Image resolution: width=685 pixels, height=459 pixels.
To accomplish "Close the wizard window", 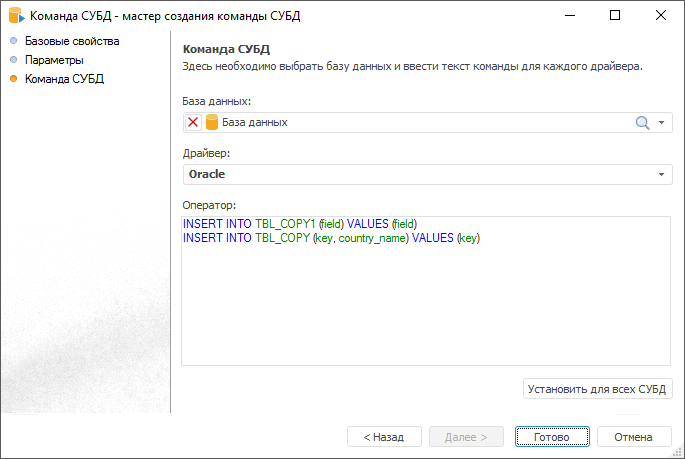I will [x=660, y=16].
